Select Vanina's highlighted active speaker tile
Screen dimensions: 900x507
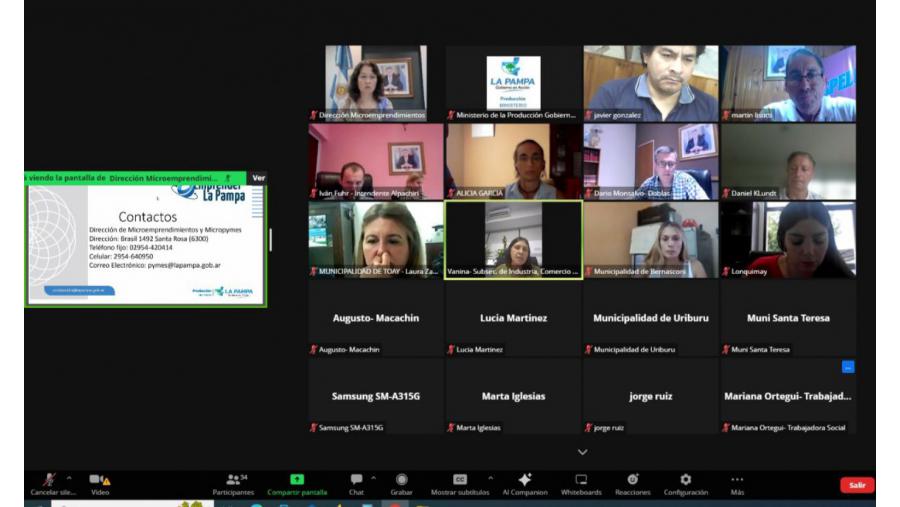(513, 239)
